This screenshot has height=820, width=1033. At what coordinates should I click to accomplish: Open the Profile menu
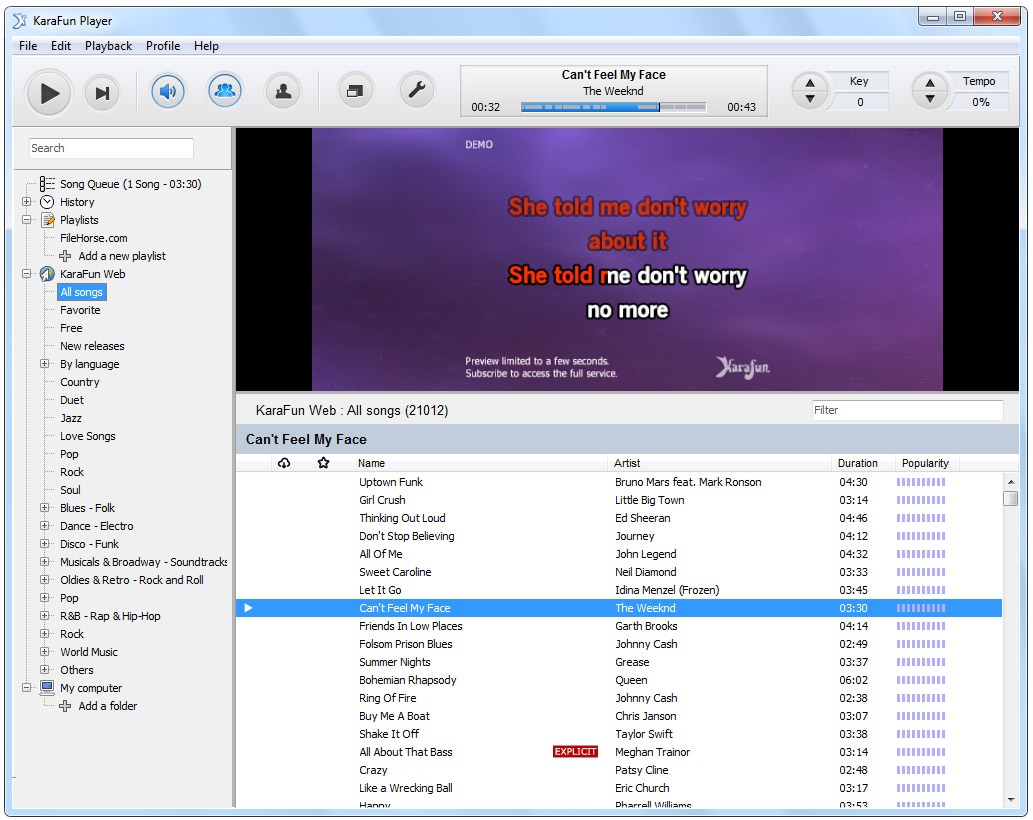tap(163, 46)
